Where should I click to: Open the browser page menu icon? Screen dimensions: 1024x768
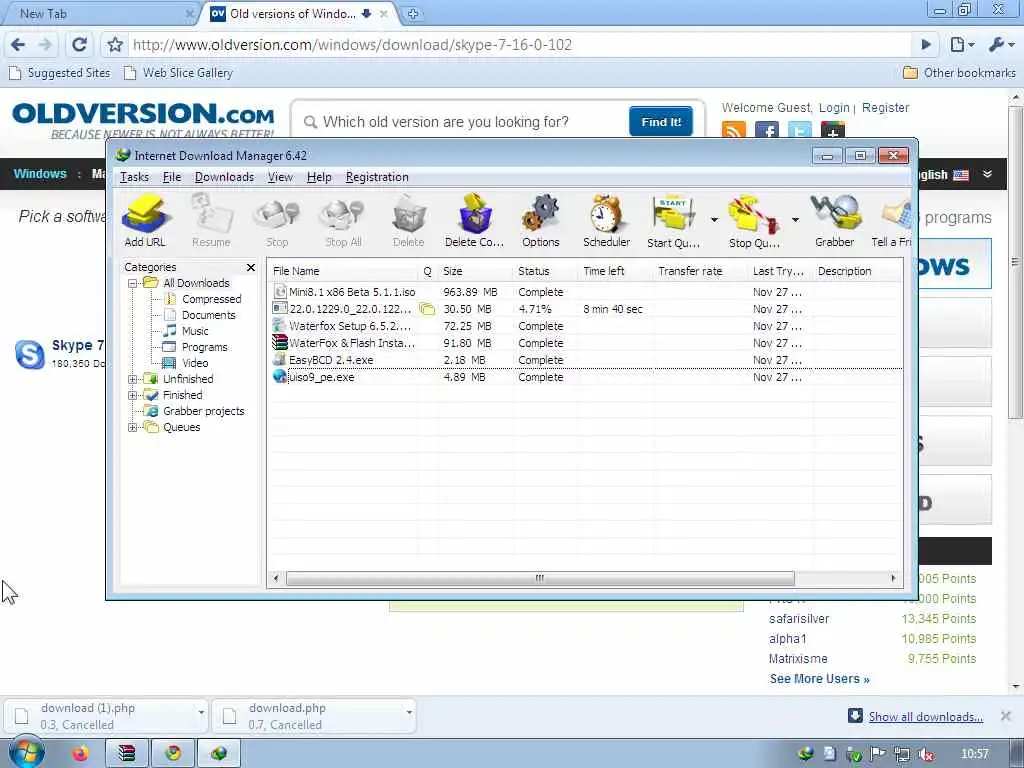point(961,45)
